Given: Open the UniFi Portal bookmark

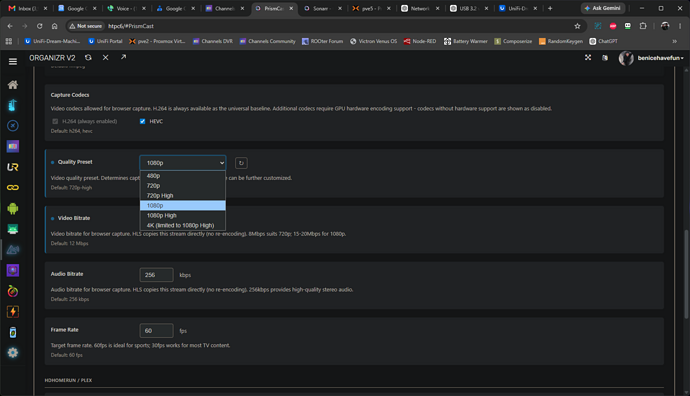Looking at the screenshot, I should (105, 41).
